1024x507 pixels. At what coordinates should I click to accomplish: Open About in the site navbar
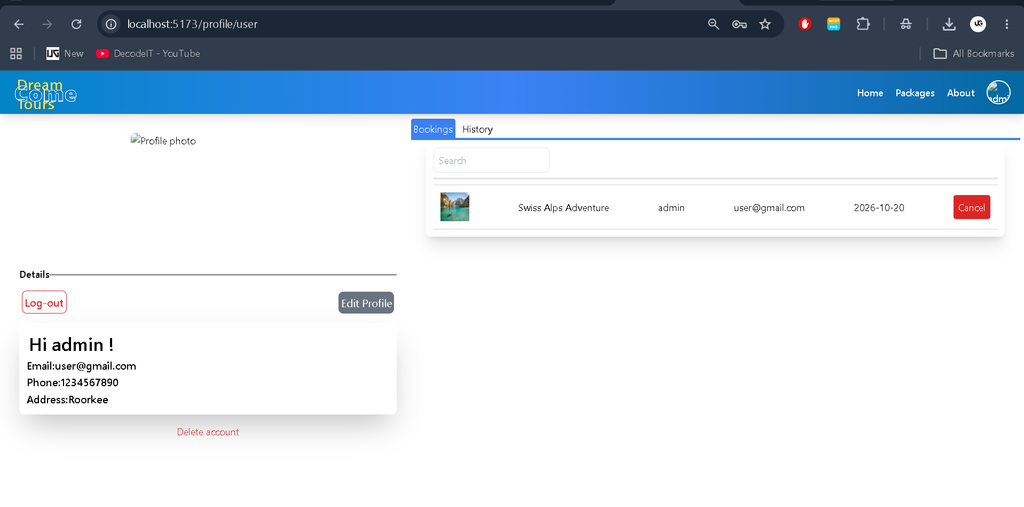pyautogui.click(x=961, y=93)
